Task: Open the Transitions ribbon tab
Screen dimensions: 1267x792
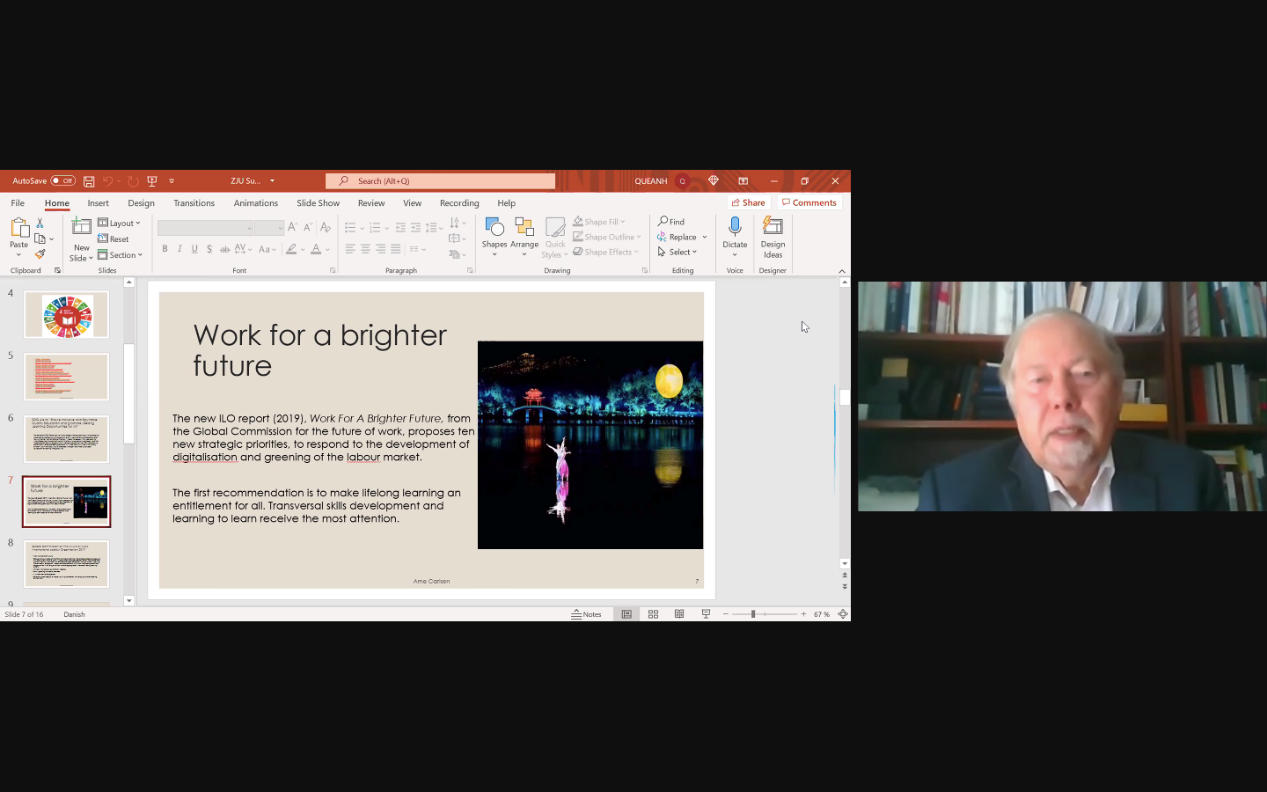Action: 194,203
